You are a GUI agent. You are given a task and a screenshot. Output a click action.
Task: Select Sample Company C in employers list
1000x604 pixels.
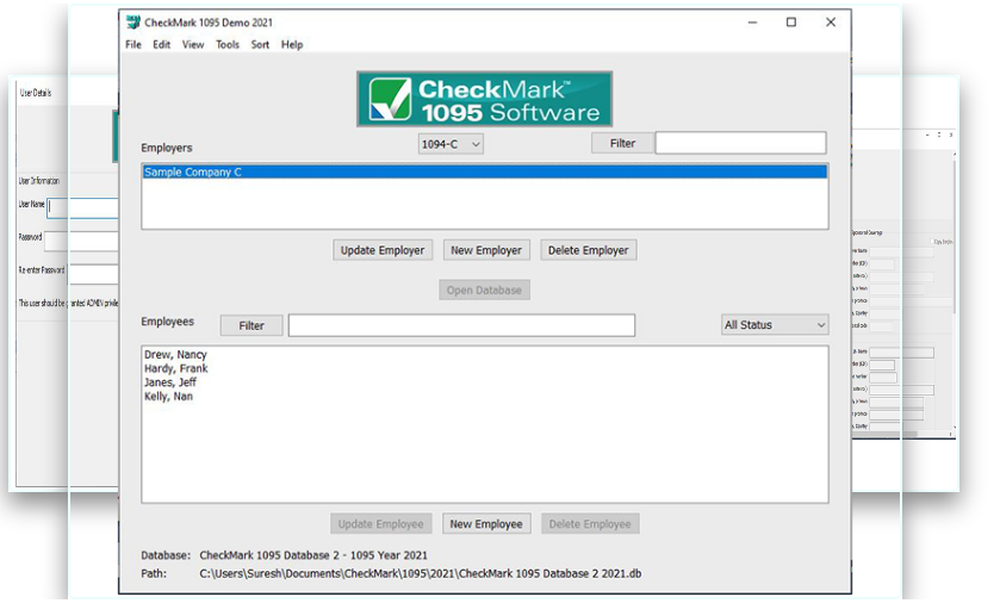coord(485,172)
